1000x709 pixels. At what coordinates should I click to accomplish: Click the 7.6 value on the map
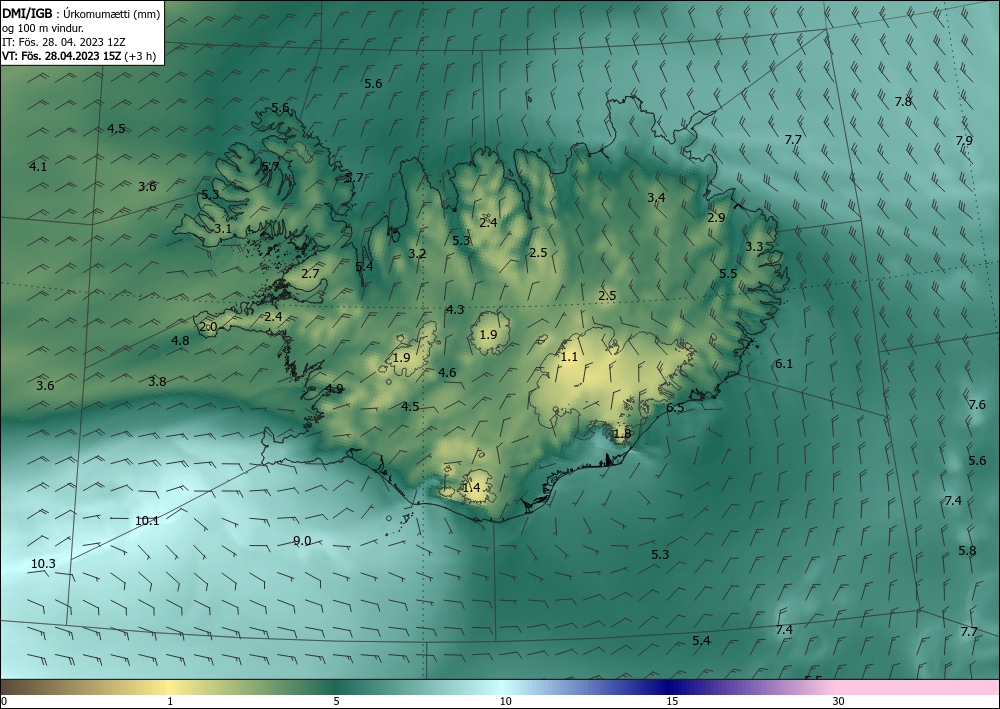(976, 404)
